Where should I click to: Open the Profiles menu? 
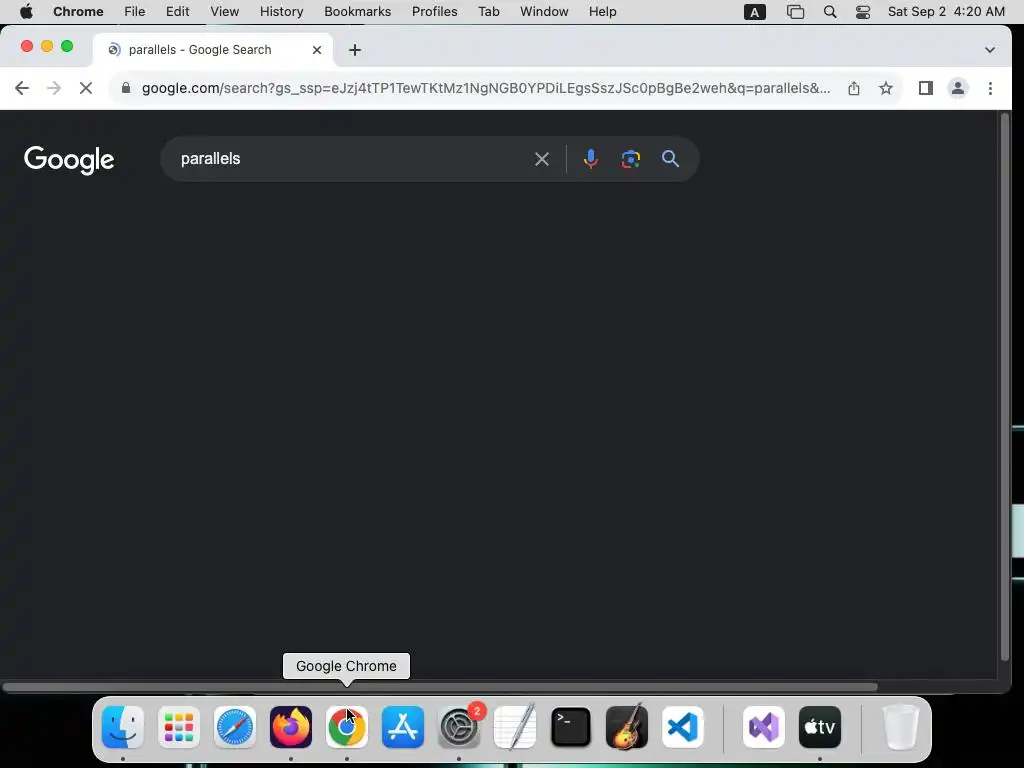coord(434,12)
